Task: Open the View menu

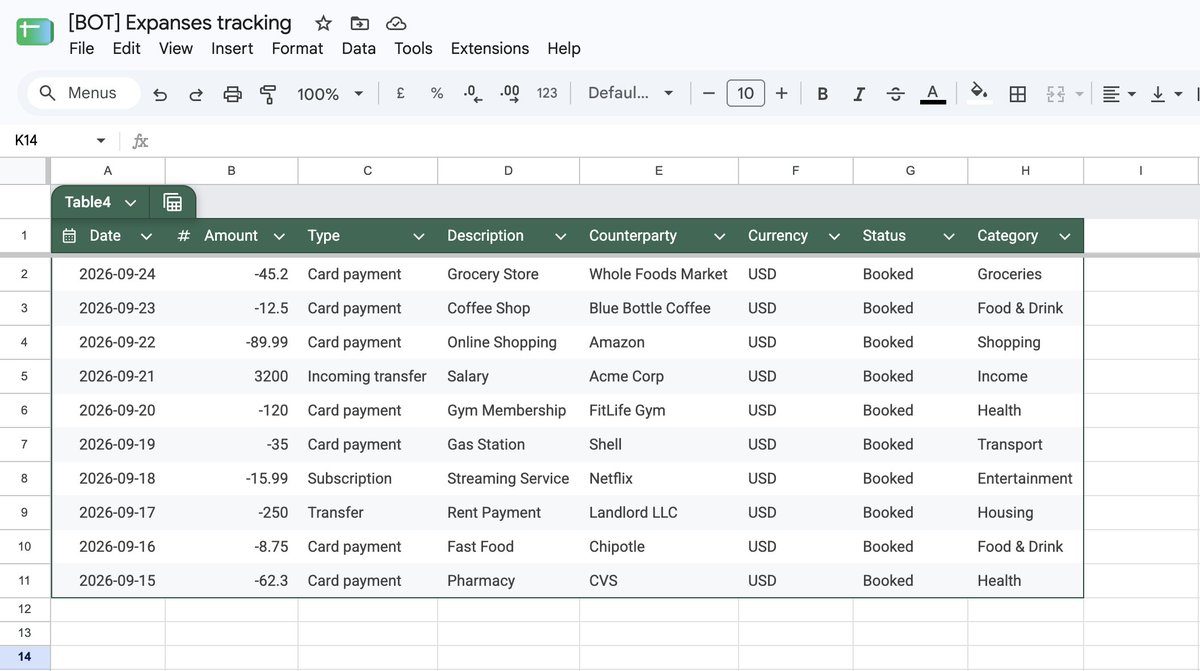Action: (x=176, y=48)
